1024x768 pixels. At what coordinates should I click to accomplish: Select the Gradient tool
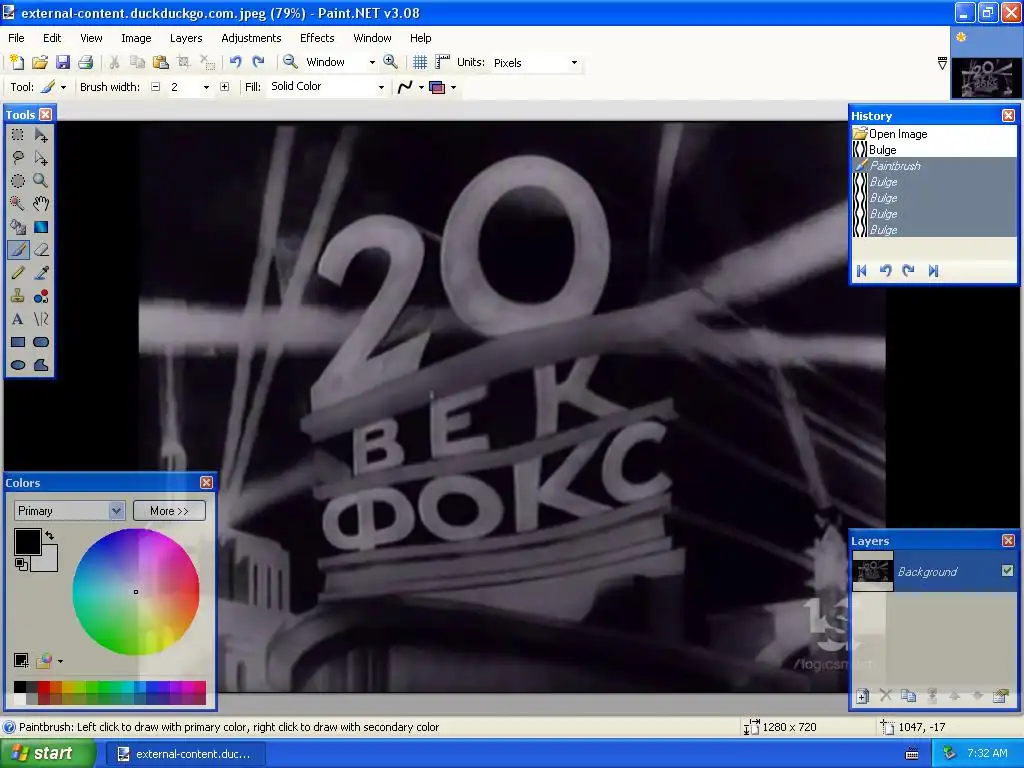(x=41, y=227)
